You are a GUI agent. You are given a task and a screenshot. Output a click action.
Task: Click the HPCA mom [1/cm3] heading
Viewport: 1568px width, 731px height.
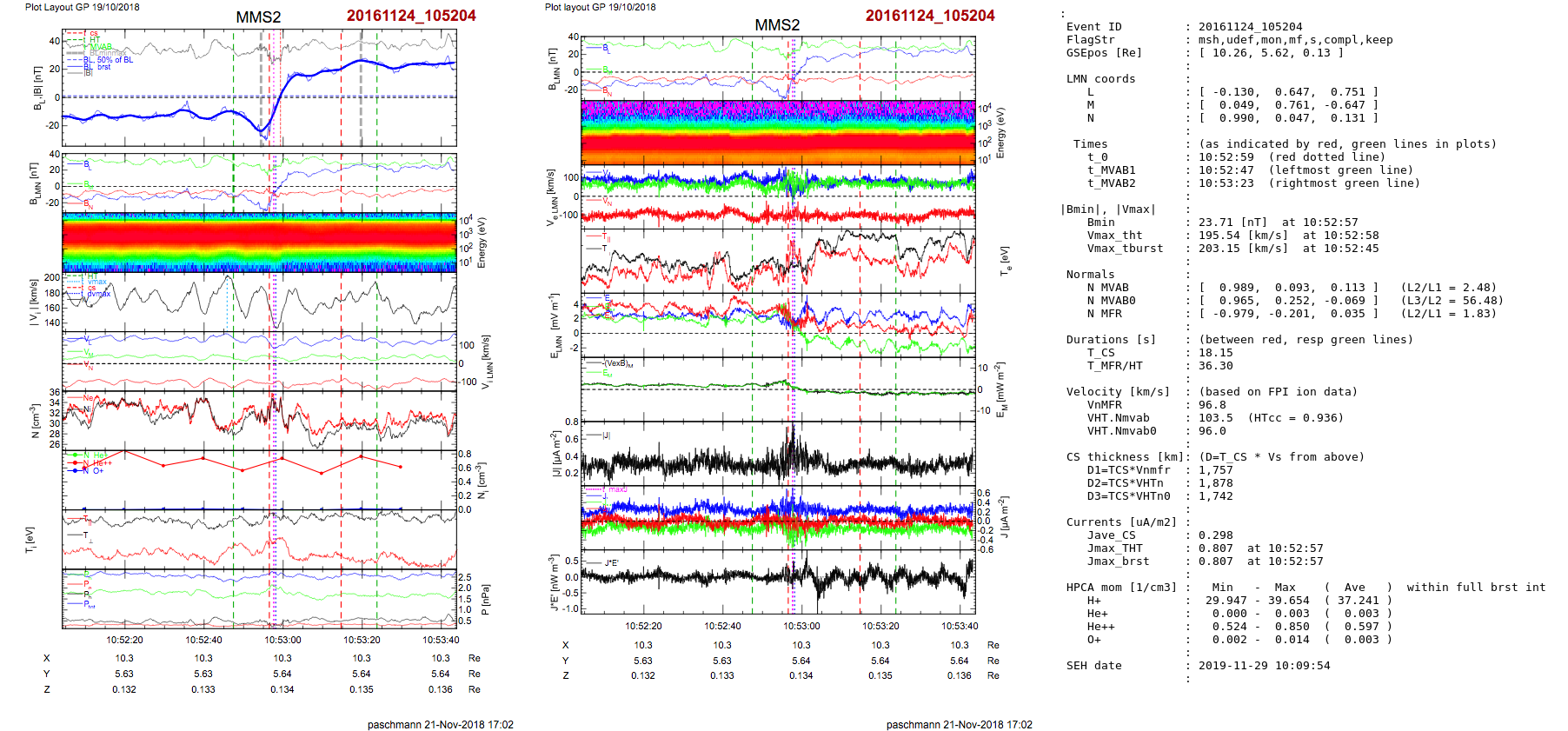coord(1121,588)
